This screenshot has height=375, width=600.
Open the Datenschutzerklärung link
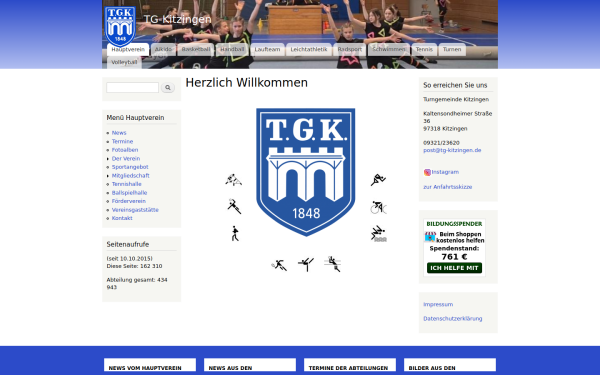pos(453,319)
